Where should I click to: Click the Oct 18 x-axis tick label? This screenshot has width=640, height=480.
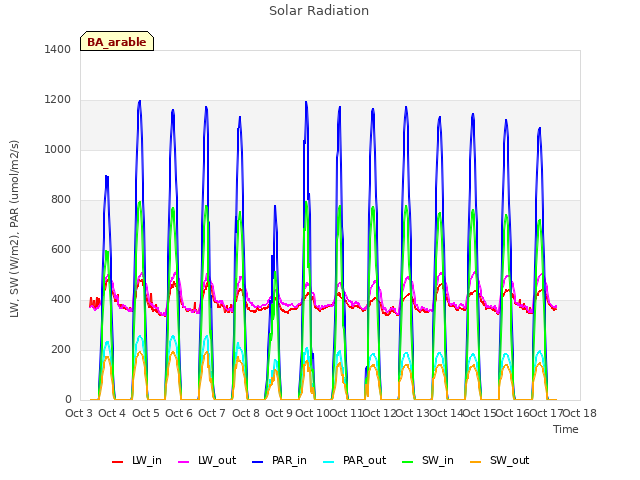tap(580, 413)
